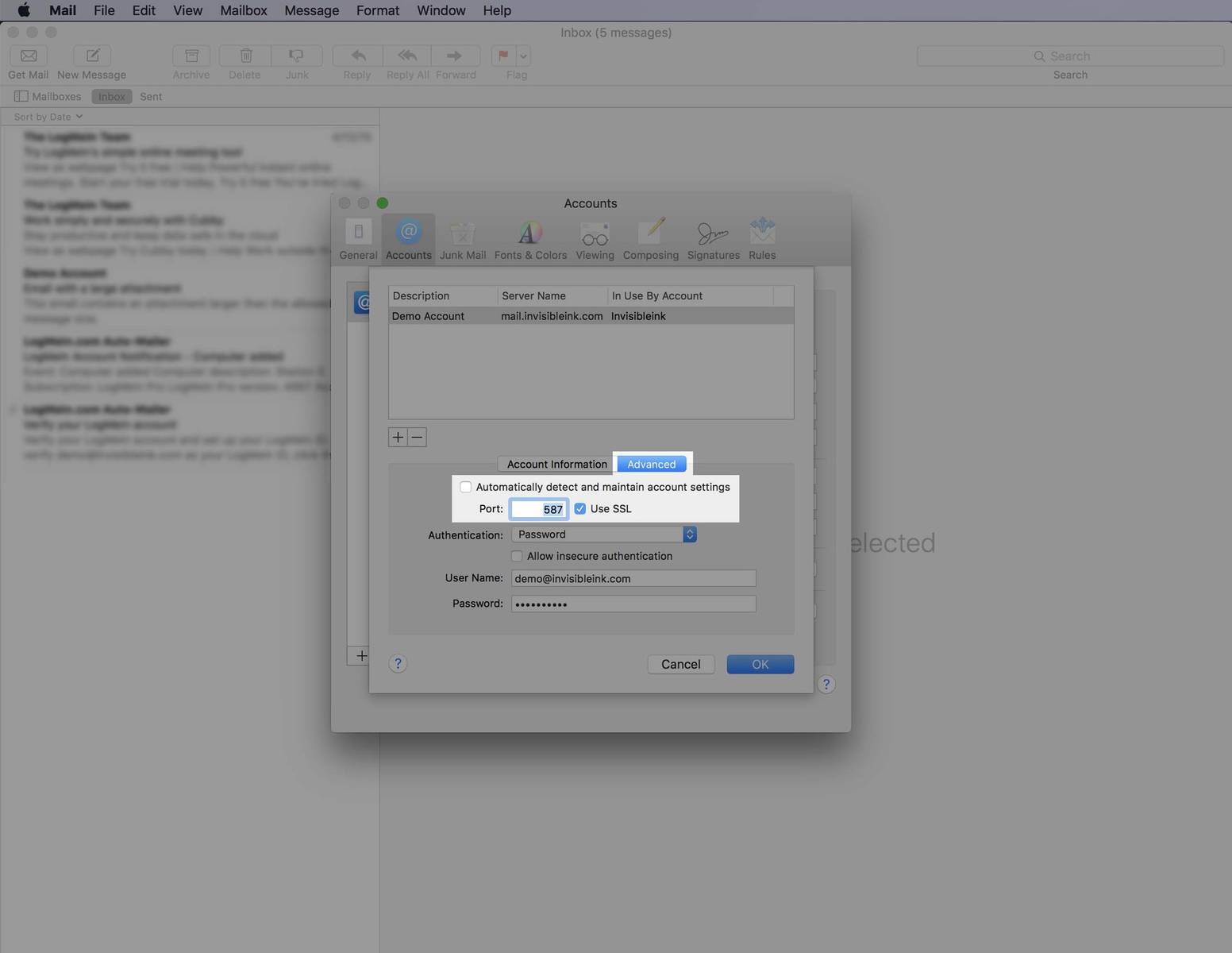Toggle automatically detect account settings checkbox
The image size is (1232, 953).
(x=466, y=487)
